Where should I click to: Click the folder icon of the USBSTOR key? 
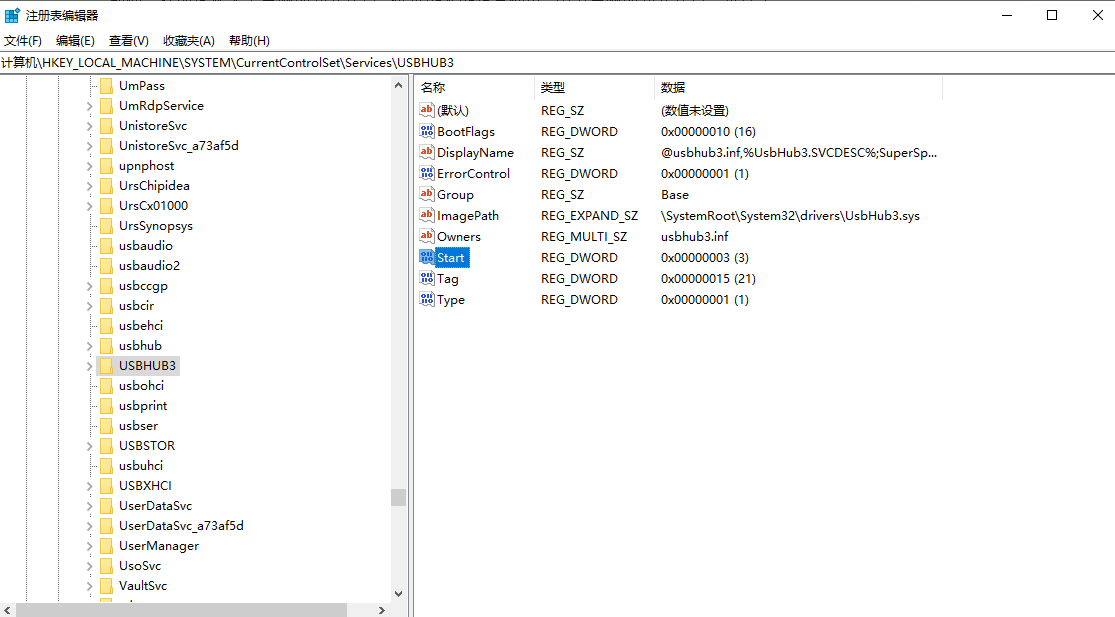click(x=105, y=445)
